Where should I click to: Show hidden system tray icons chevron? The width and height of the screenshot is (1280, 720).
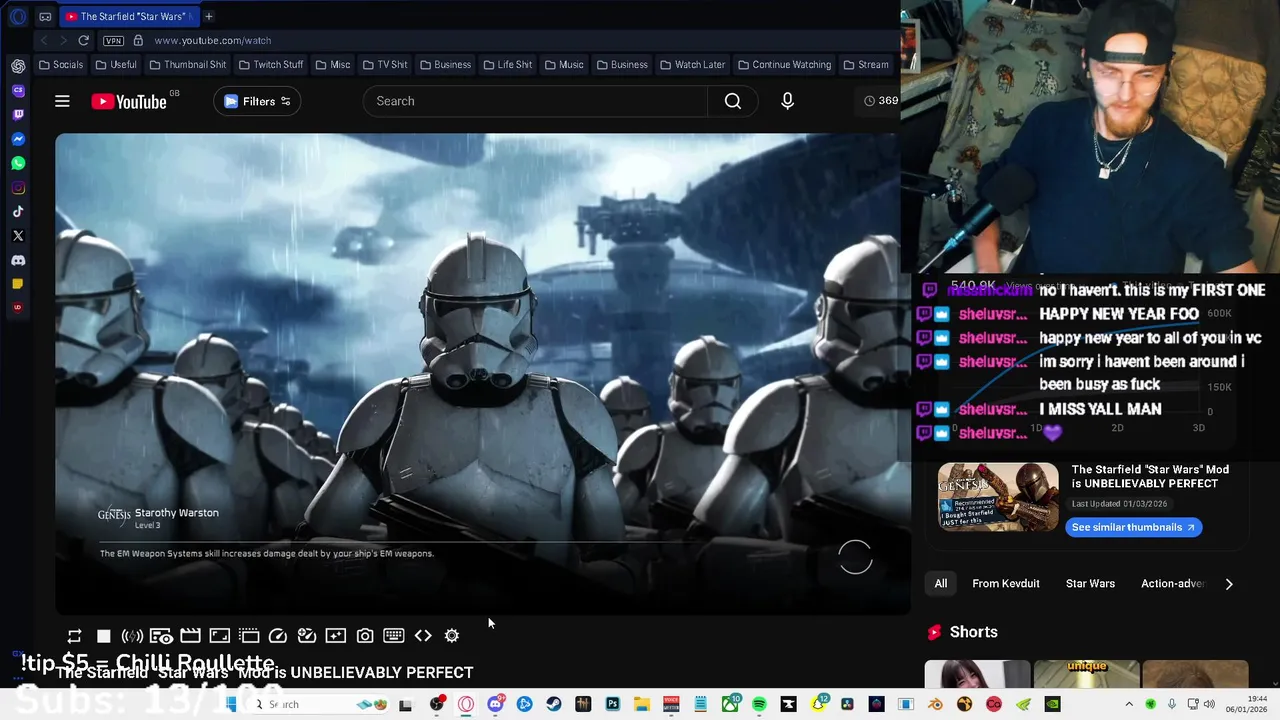(1129, 704)
